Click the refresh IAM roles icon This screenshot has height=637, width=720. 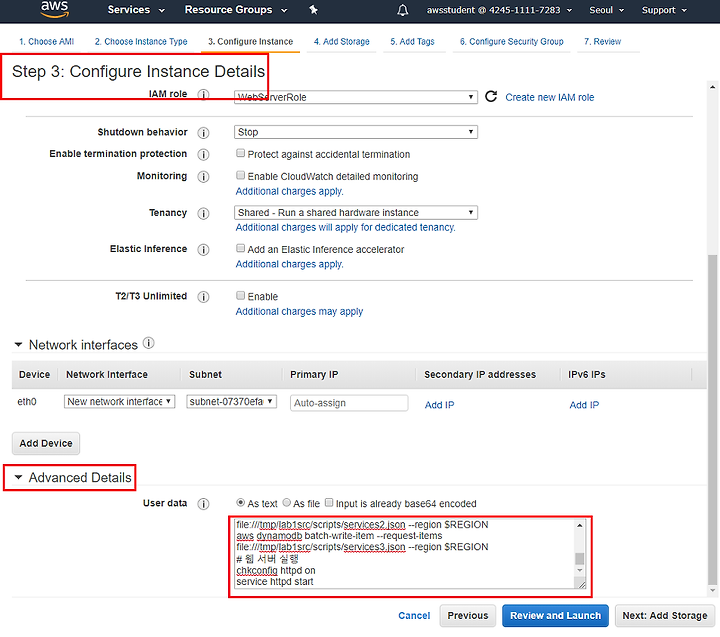pos(491,96)
